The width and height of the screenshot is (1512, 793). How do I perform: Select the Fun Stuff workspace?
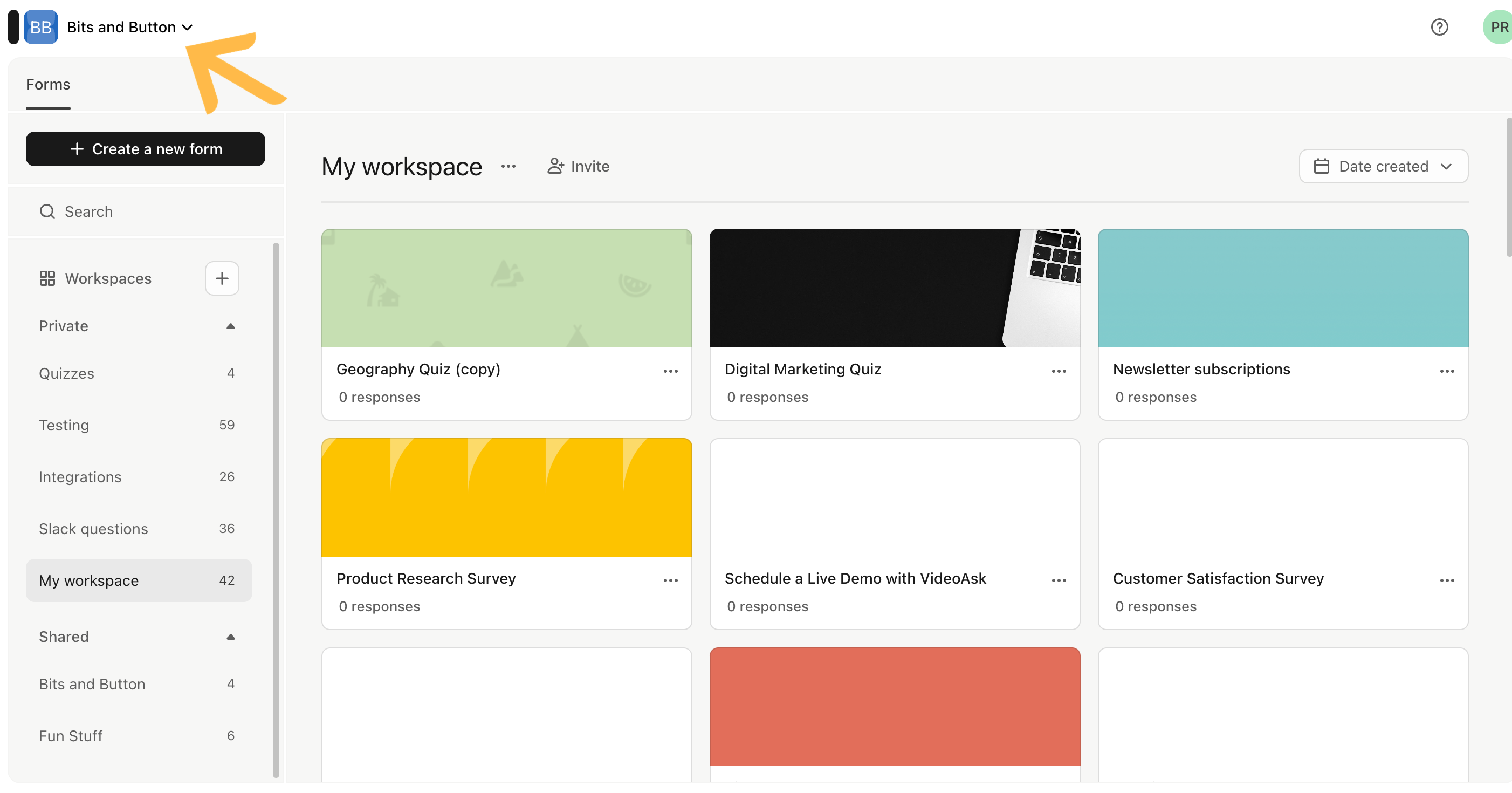[139, 735]
